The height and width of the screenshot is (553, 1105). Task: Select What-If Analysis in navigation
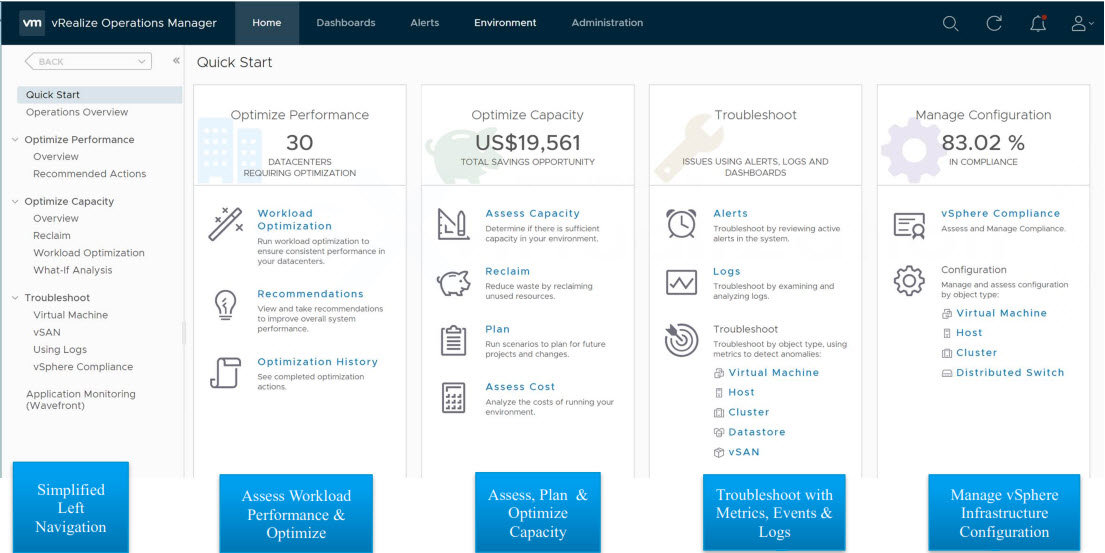click(73, 270)
